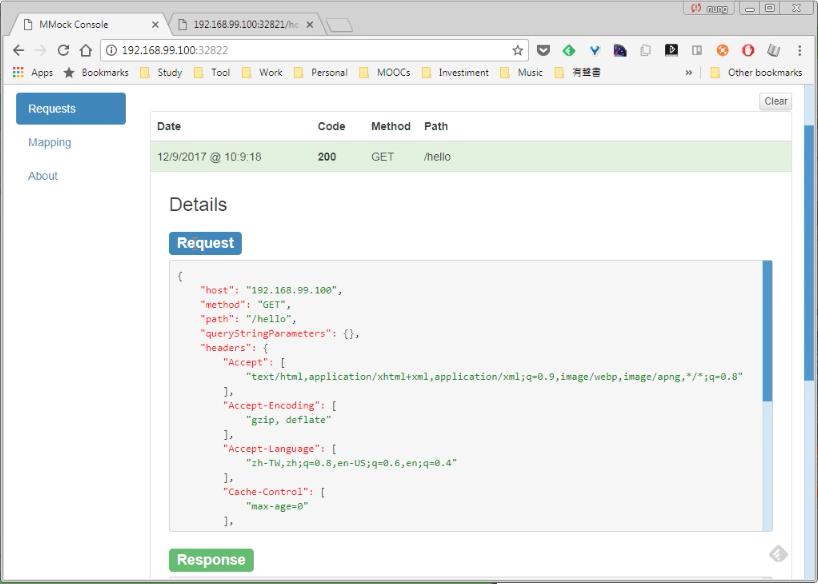Open a new browser tab
The height and width of the screenshot is (584, 818).
pyautogui.click(x=340, y=25)
